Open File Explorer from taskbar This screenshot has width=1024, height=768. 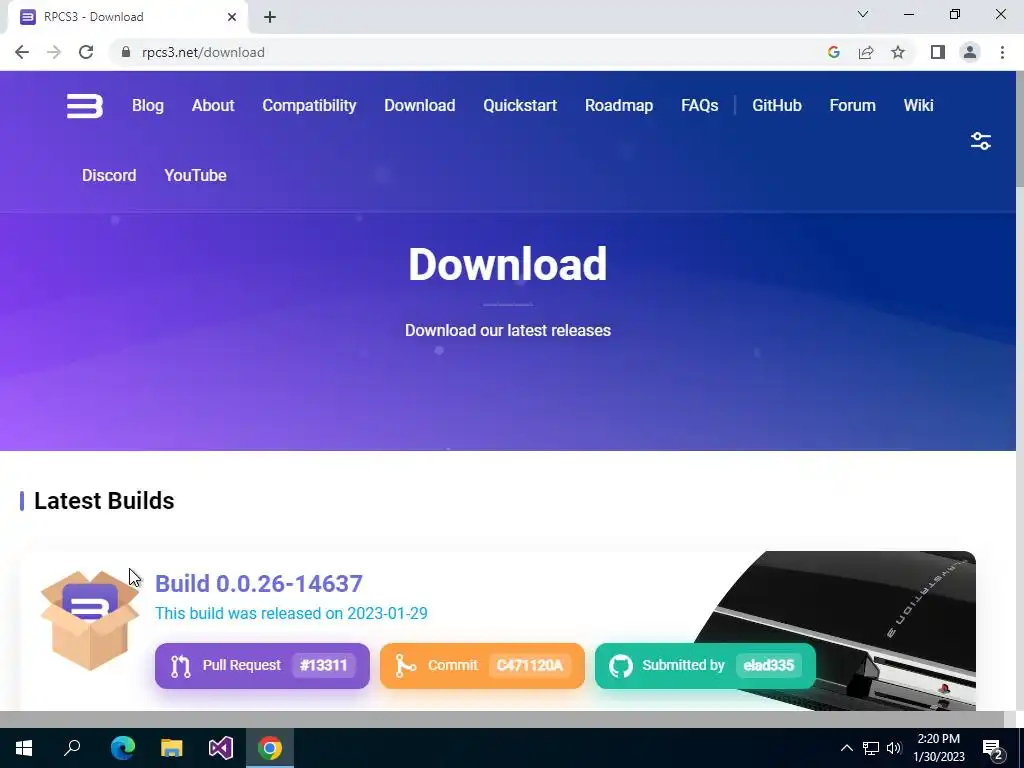(x=172, y=748)
